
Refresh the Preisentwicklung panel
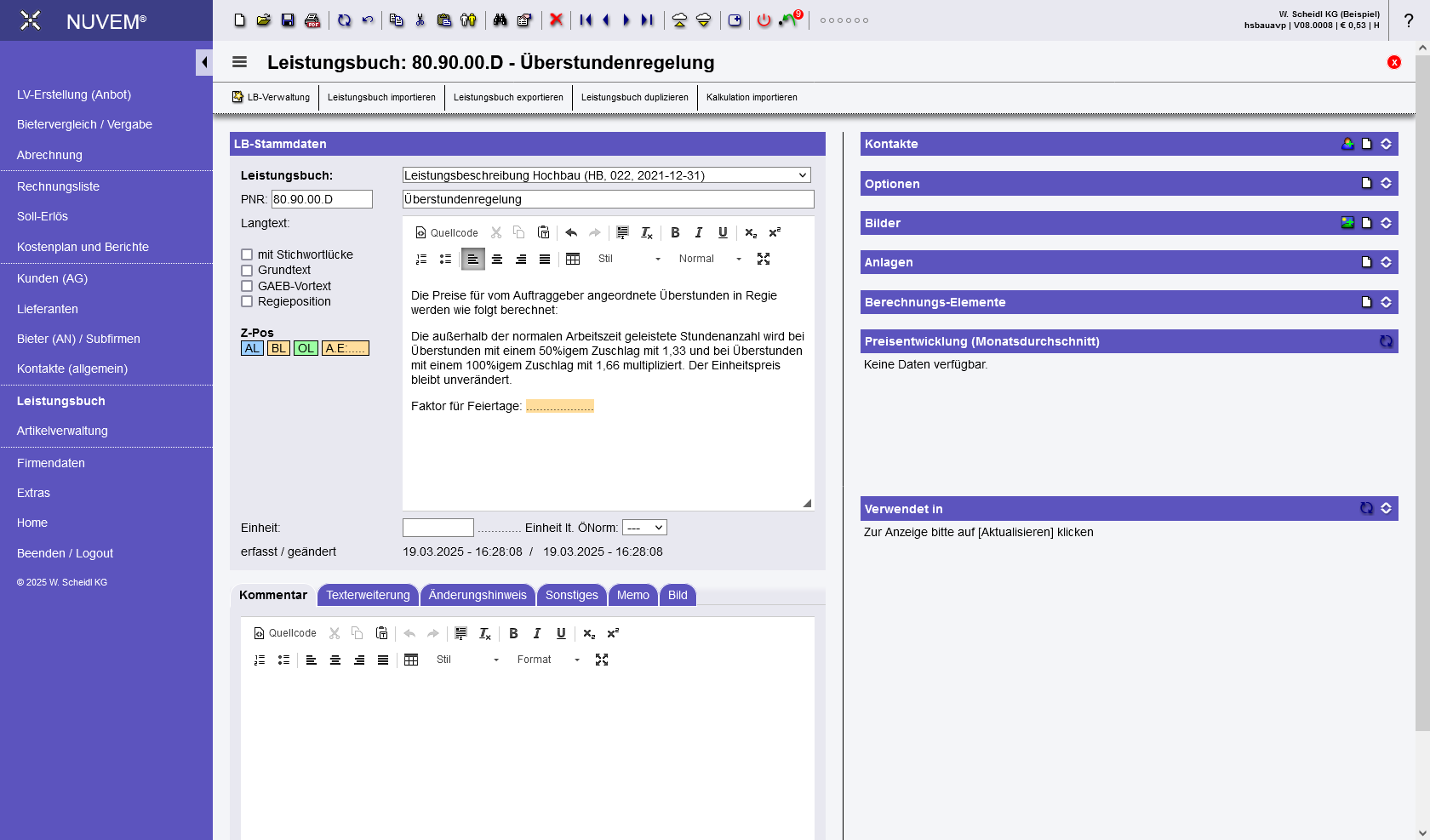tap(1387, 341)
